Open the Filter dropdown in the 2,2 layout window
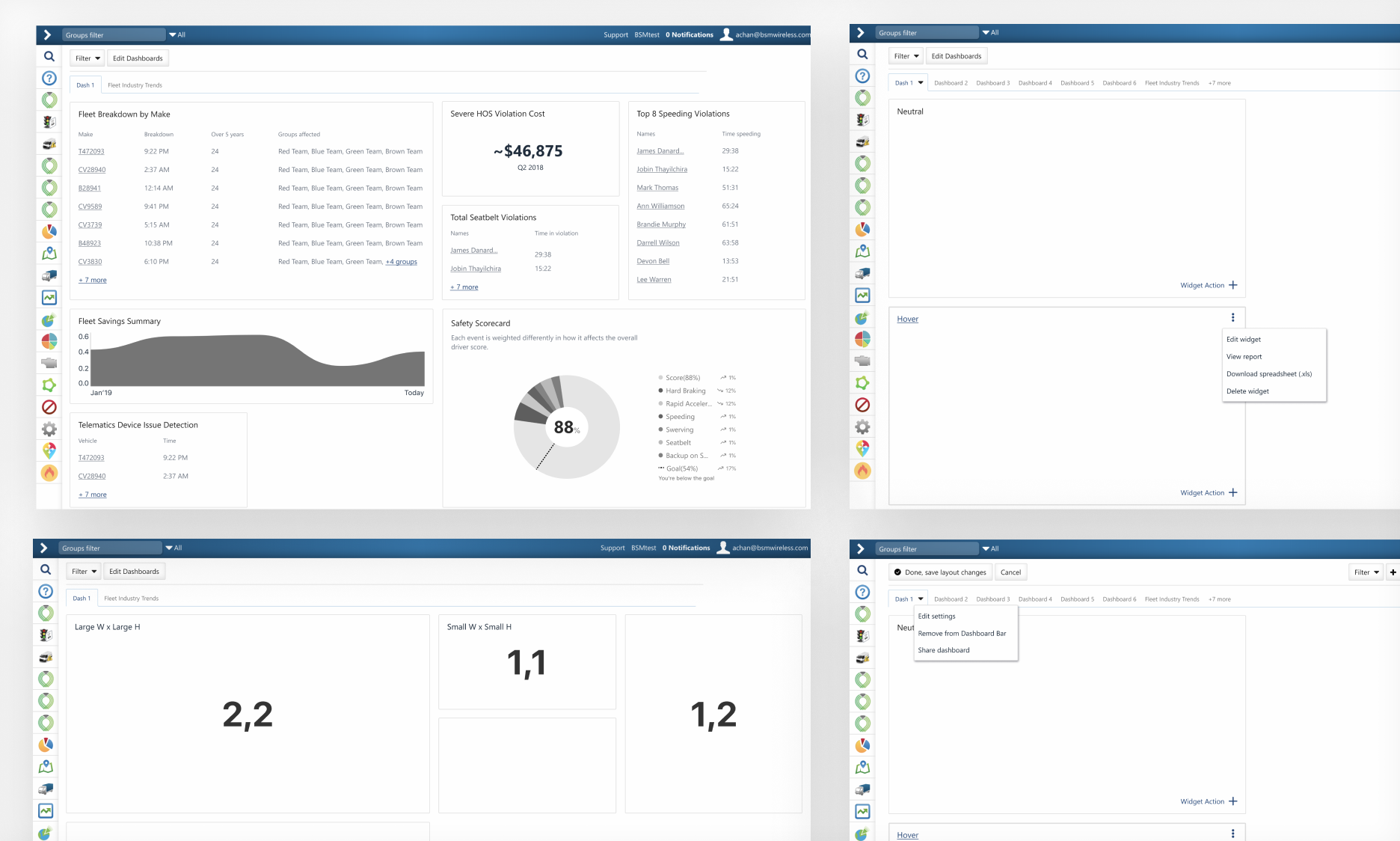The height and width of the screenshot is (841, 1400). (84, 572)
